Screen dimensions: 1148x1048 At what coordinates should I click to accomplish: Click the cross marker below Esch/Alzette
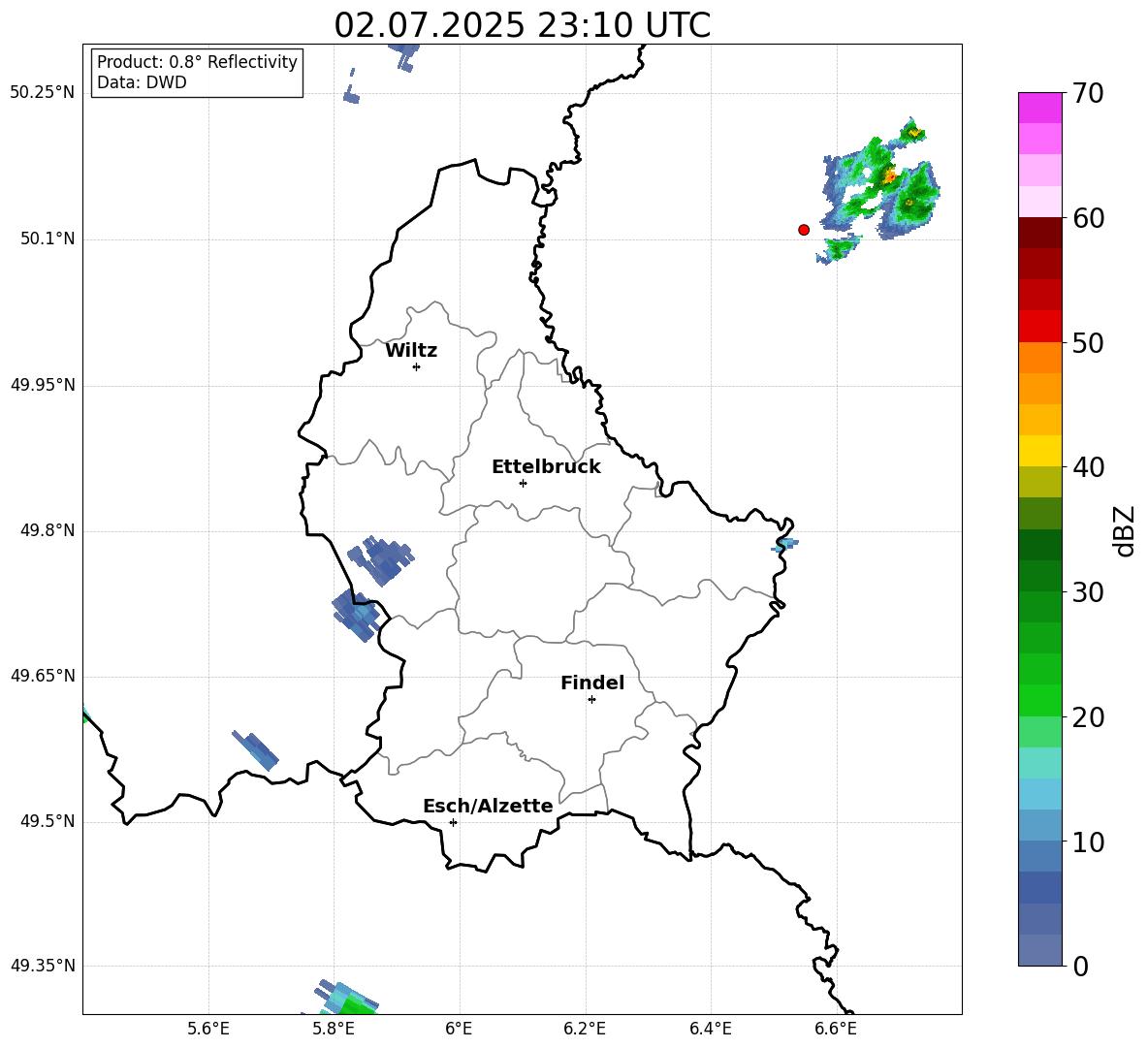453,822
